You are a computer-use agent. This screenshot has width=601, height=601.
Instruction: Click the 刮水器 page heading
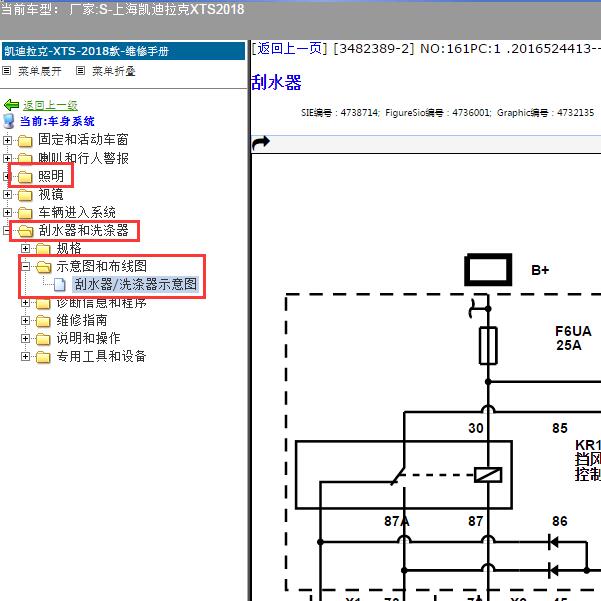pyautogui.click(x=276, y=82)
